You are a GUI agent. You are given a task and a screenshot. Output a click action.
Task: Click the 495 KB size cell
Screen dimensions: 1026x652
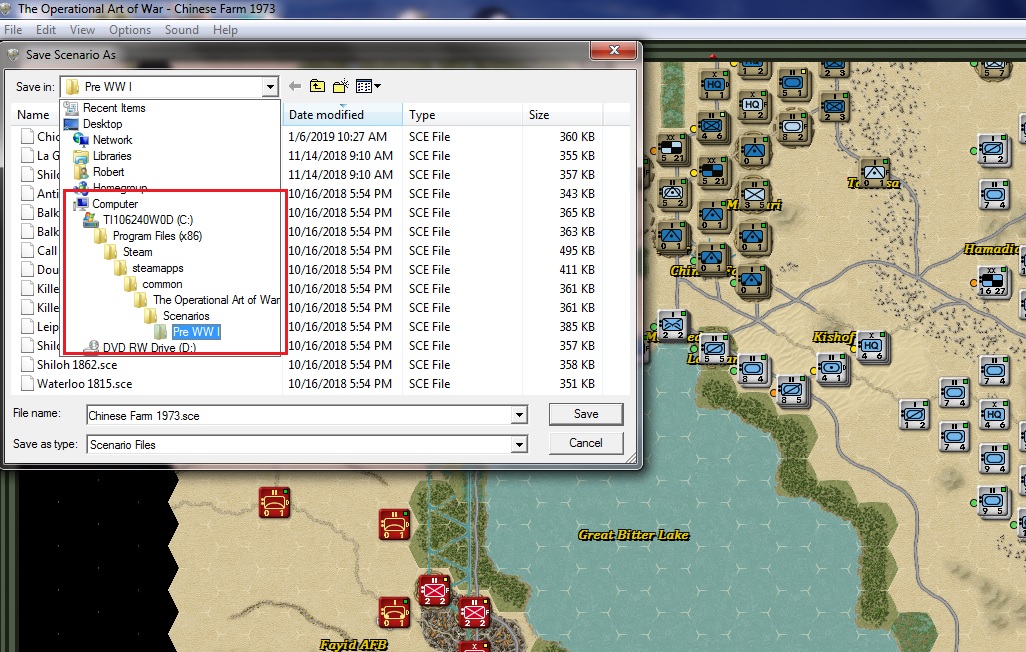[576, 251]
